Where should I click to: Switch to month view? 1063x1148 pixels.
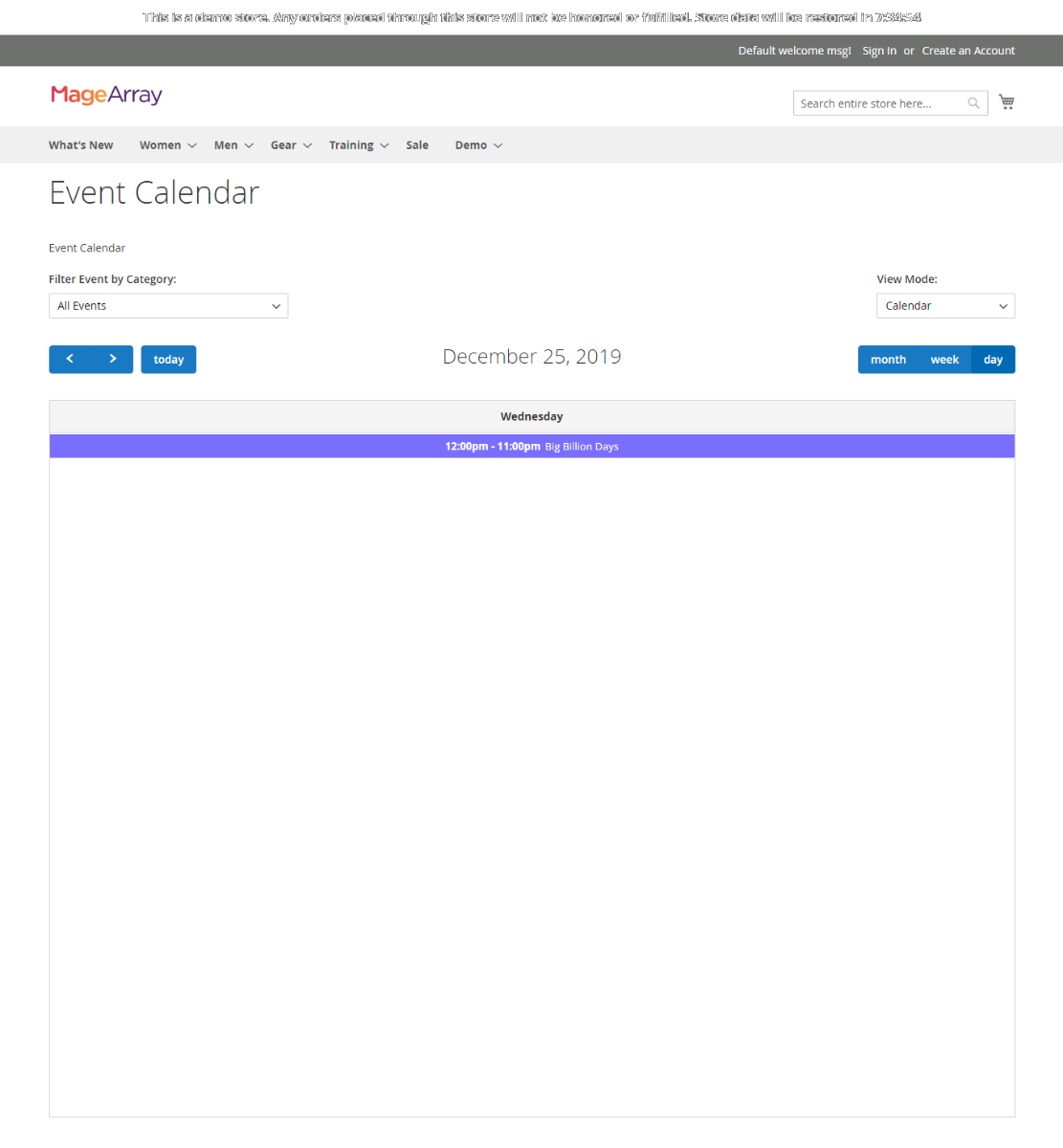tap(888, 359)
